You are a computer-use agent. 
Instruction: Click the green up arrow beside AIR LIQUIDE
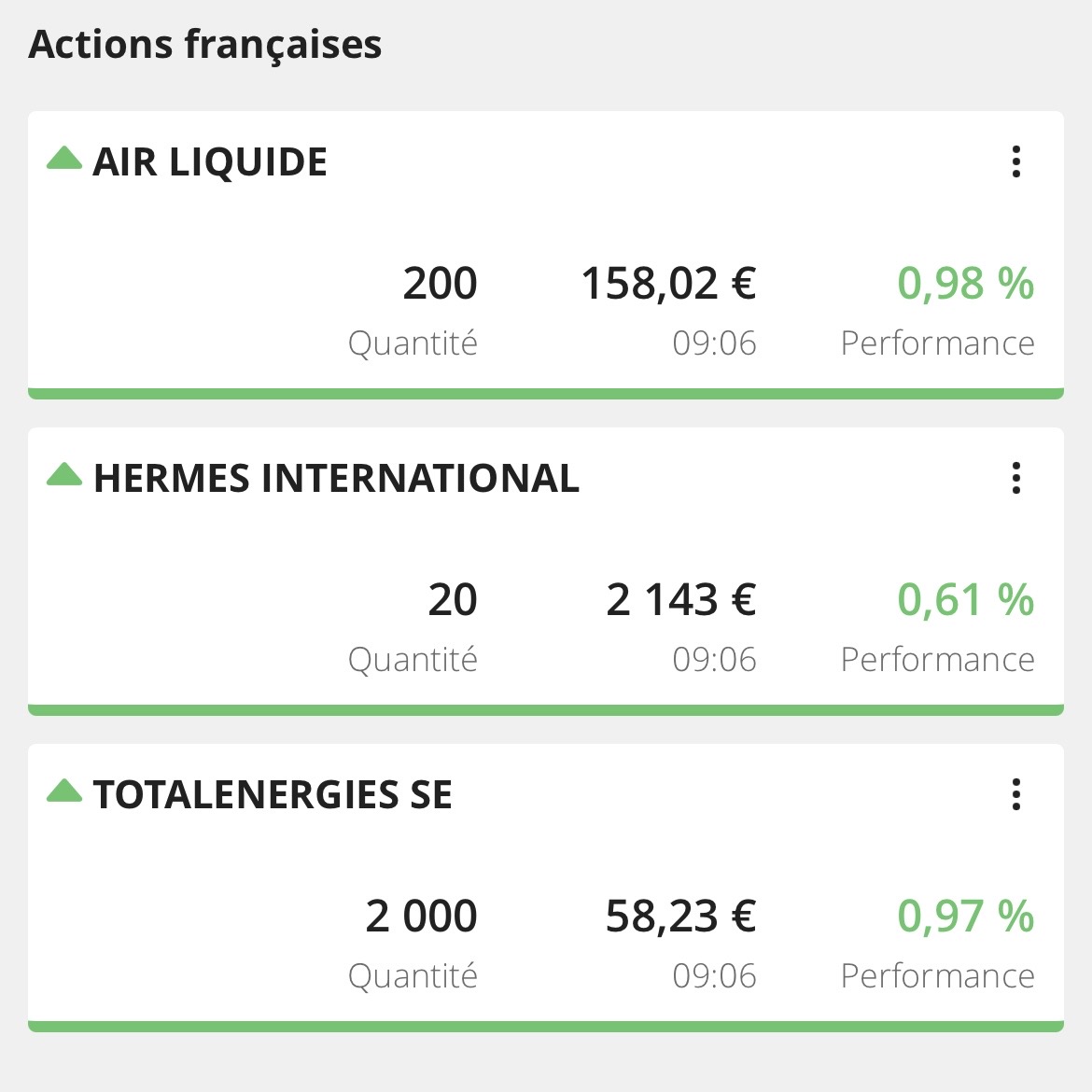pyautogui.click(x=64, y=159)
